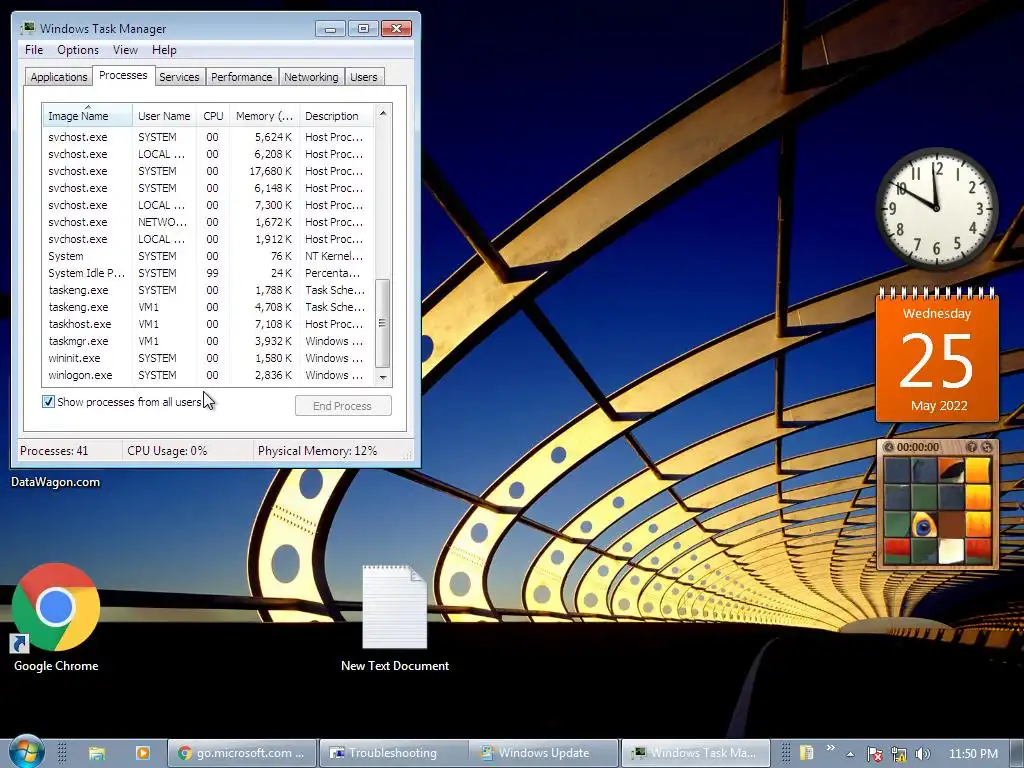
Task: Open the Google Chrome desktop shortcut
Action: 56,618
